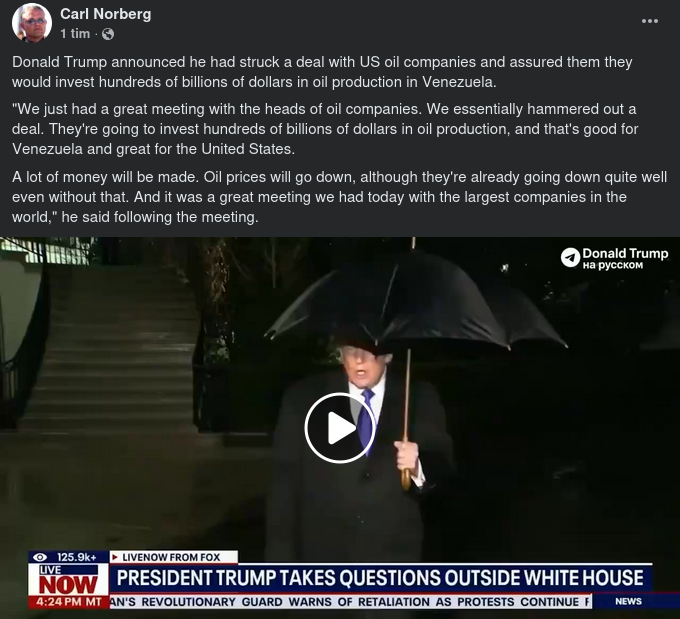Click the NEWS badge at ticker end
Viewport: 680px width, 619px height.
[628, 601]
